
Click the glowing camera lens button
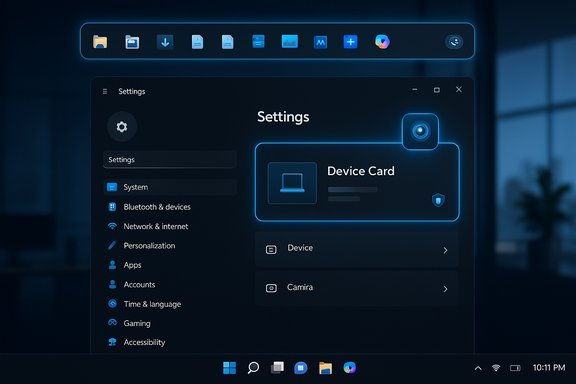420,131
